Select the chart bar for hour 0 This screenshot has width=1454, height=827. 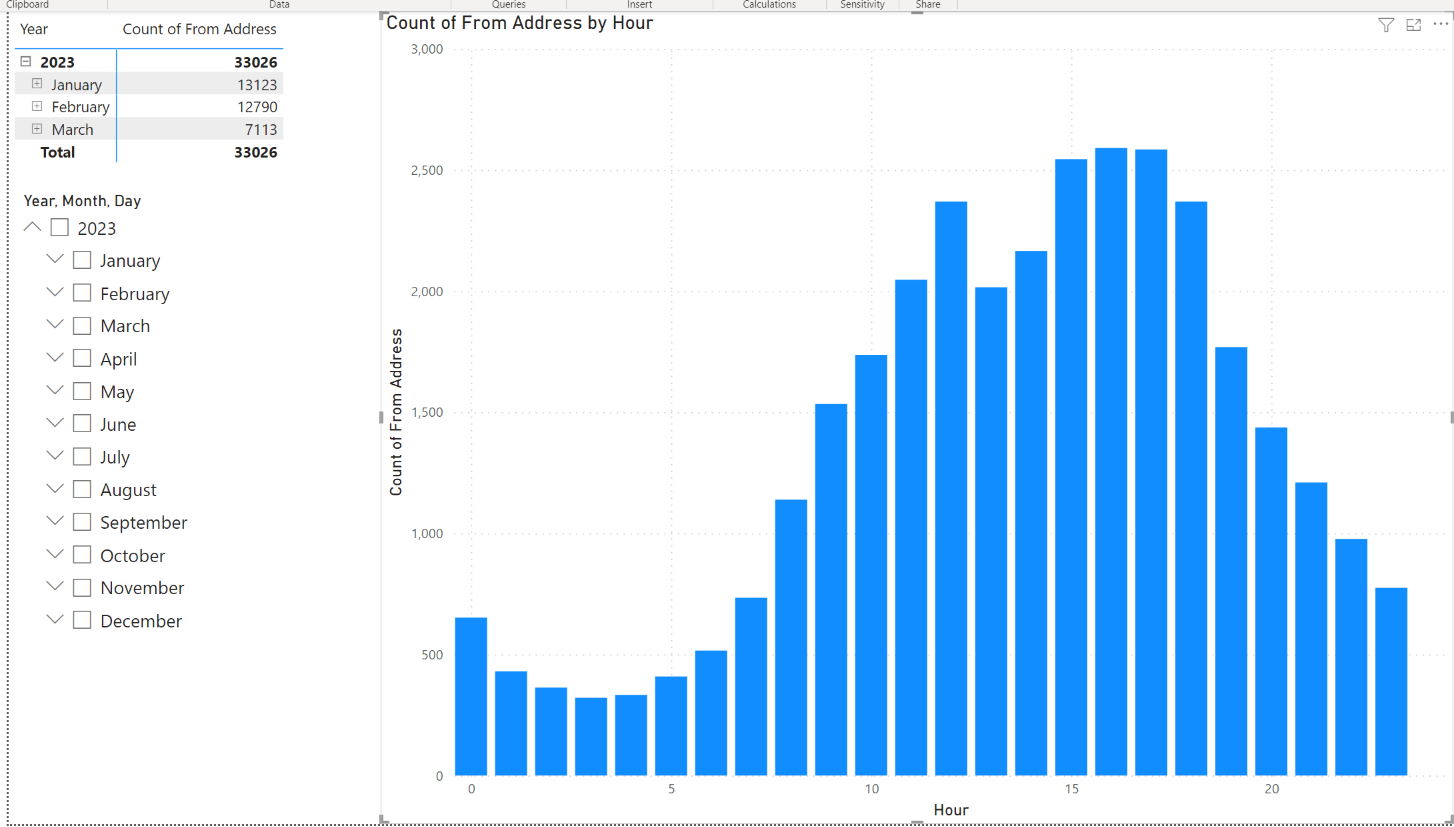pos(471,696)
